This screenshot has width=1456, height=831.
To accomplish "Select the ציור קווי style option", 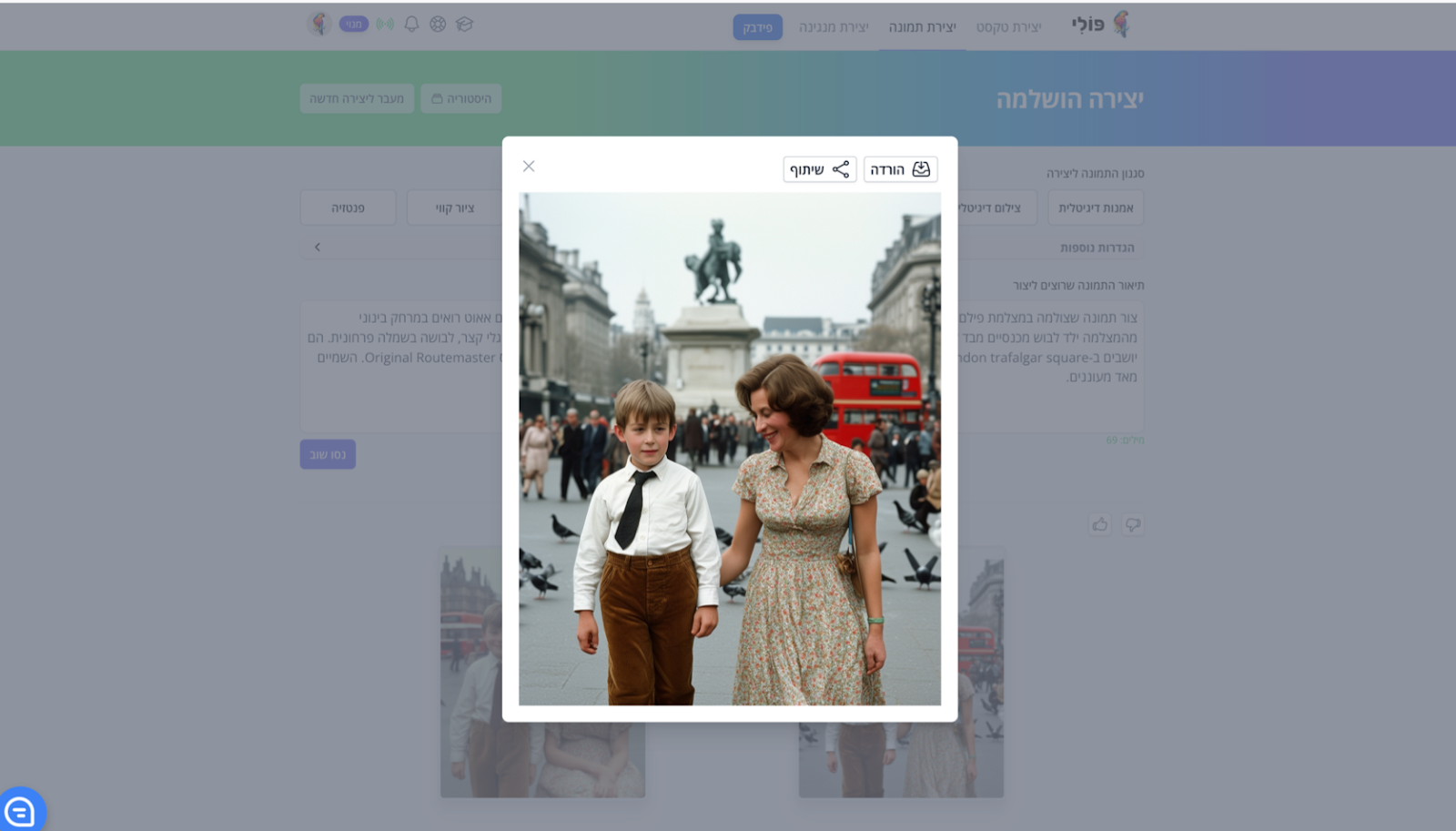I will 454,208.
